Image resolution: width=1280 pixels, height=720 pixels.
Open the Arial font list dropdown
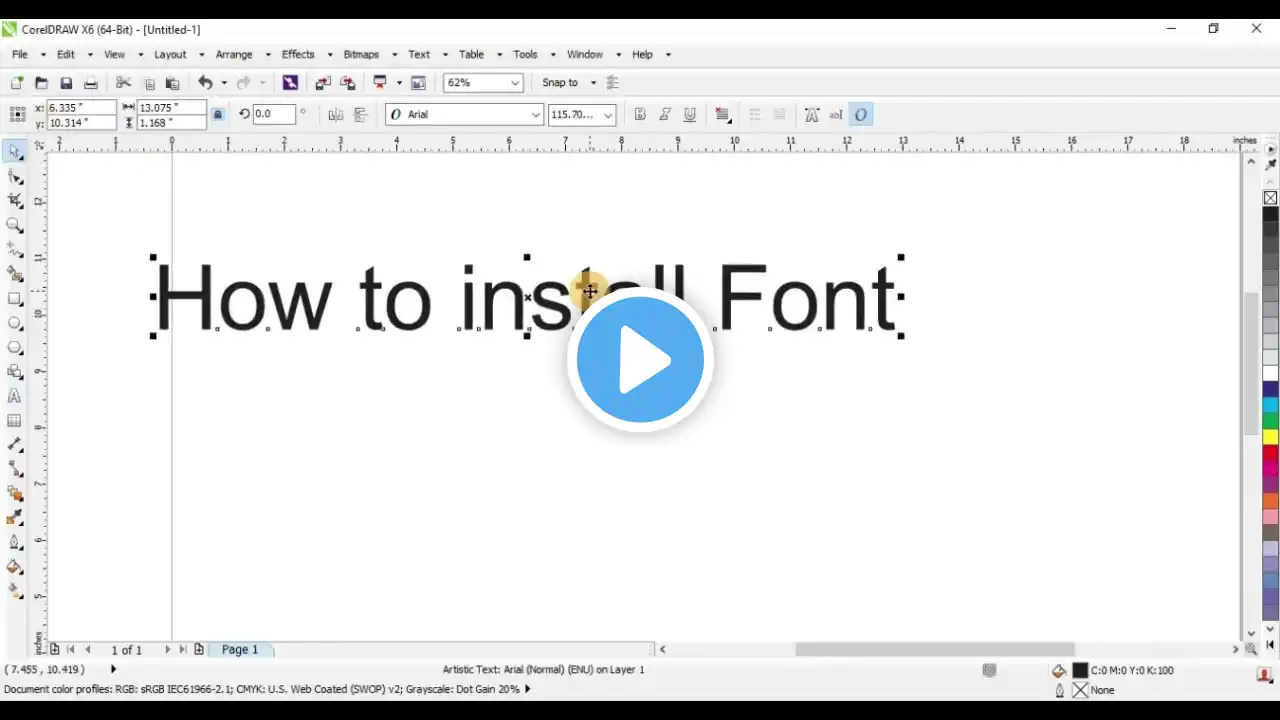(x=535, y=115)
